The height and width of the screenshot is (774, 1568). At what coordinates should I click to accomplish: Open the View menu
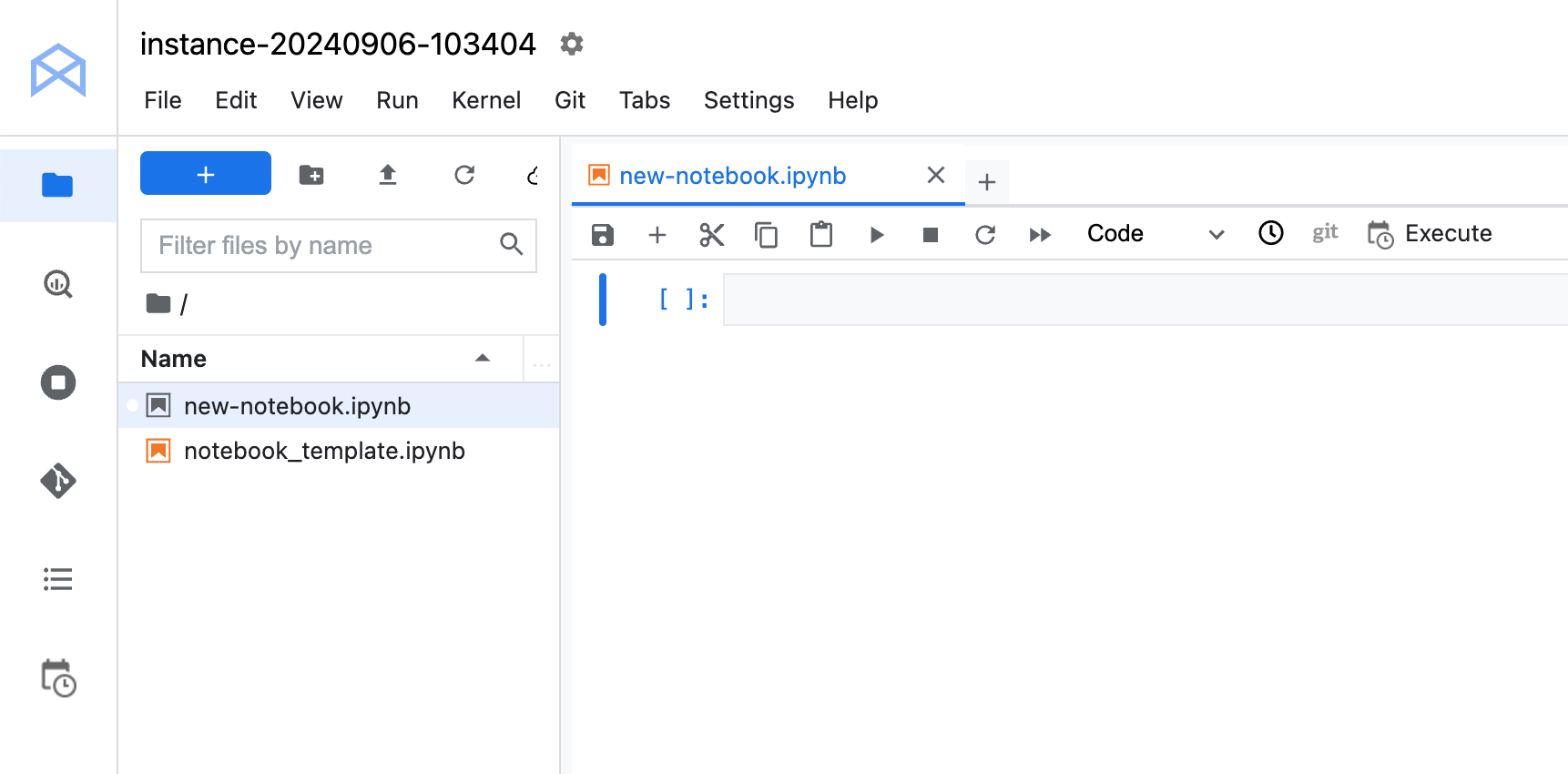[x=317, y=100]
